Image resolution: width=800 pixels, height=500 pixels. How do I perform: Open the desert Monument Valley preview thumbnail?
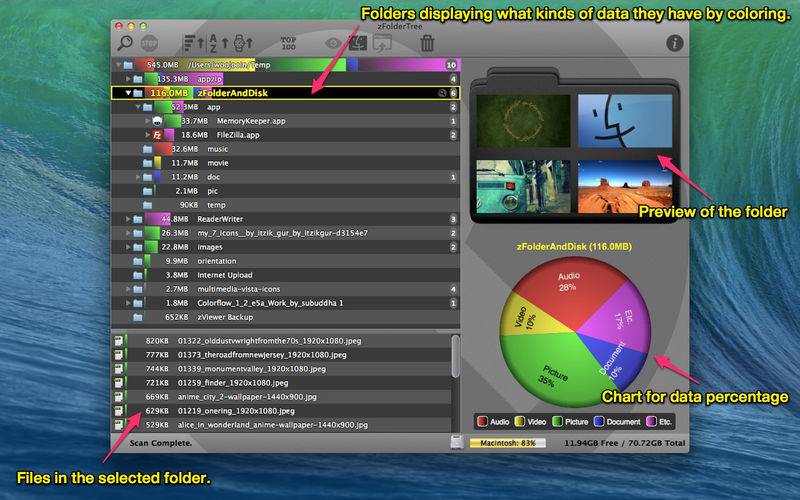[x=624, y=187]
